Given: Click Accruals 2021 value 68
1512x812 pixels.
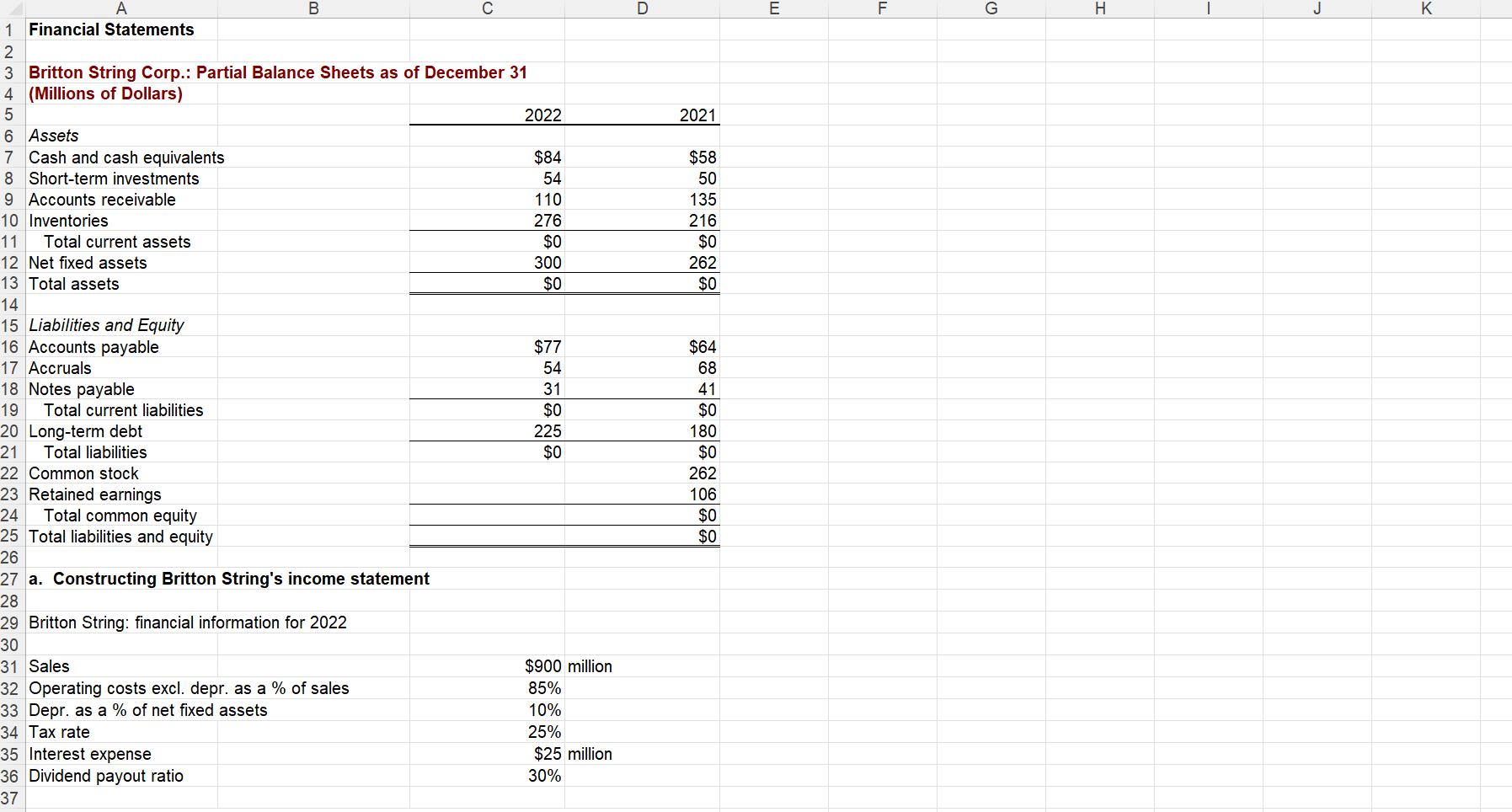Looking at the screenshot, I should 707,368.
